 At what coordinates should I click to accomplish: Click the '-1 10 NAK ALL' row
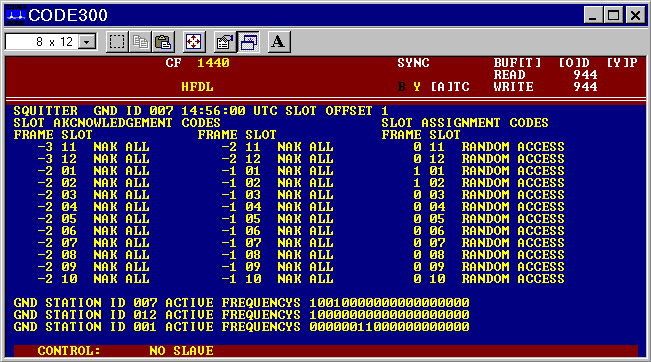(x=277, y=279)
